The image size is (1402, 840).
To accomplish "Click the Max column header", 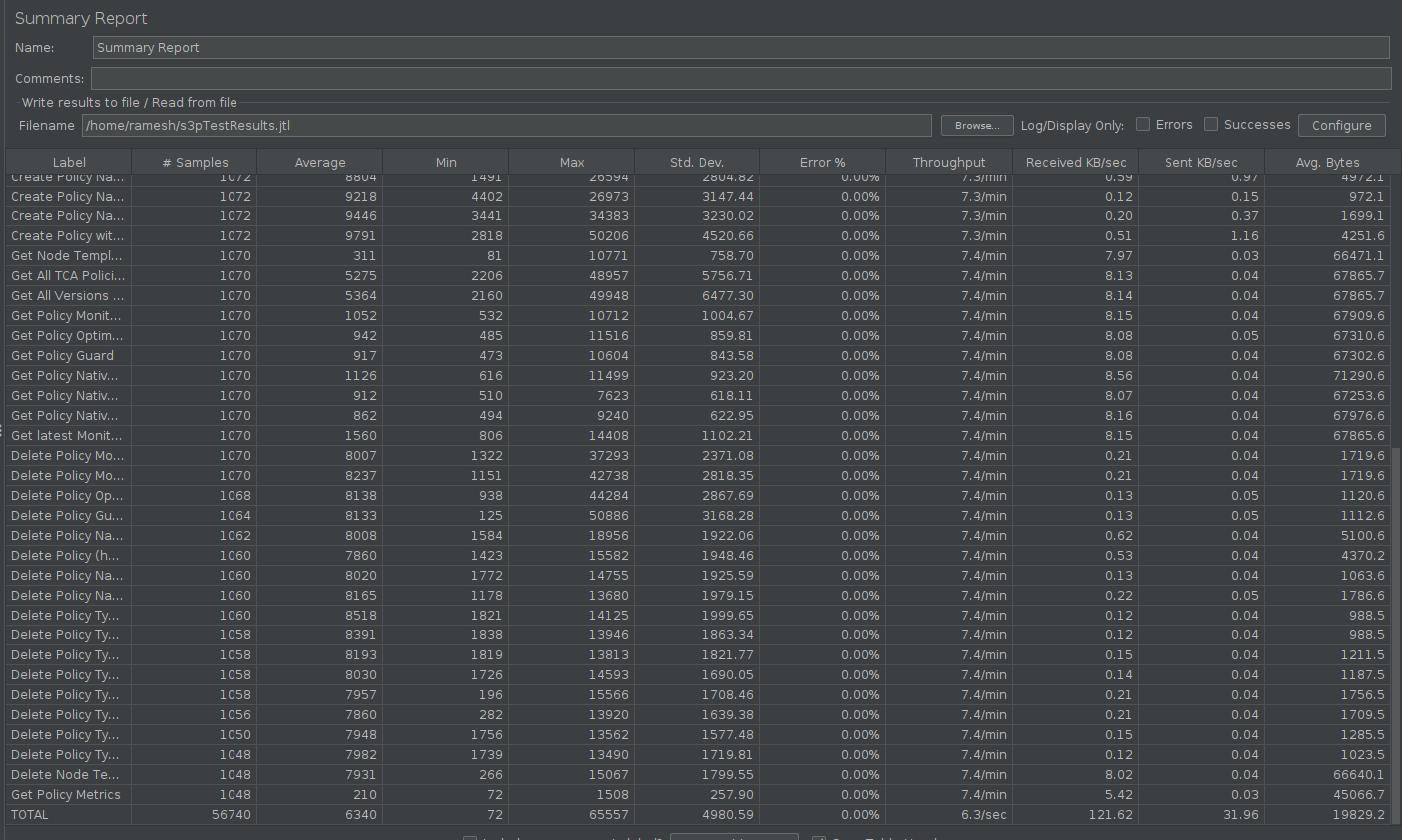I will point(572,162).
